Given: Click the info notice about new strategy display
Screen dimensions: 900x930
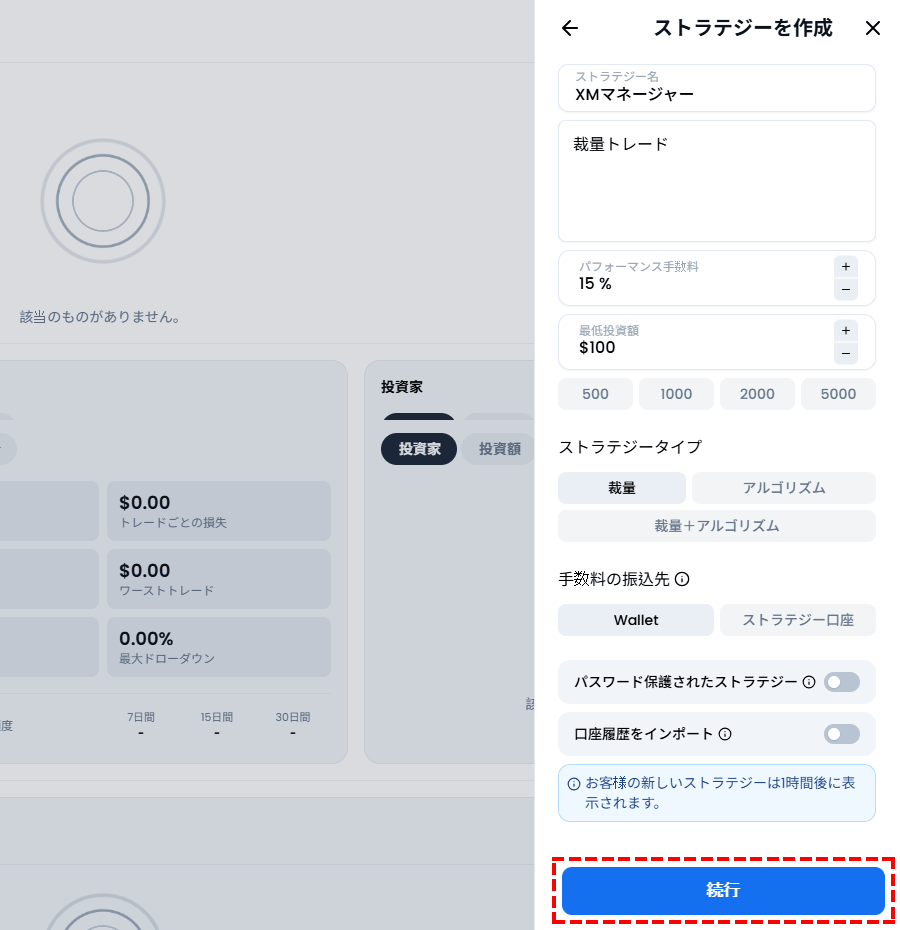Looking at the screenshot, I should (x=716, y=793).
